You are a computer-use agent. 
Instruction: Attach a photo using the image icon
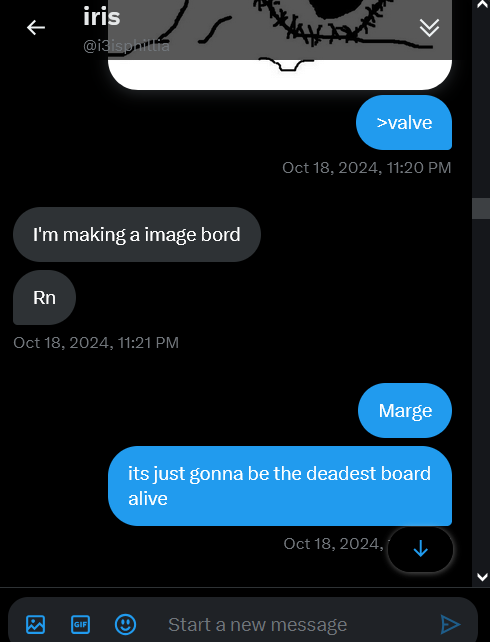tap(36, 624)
